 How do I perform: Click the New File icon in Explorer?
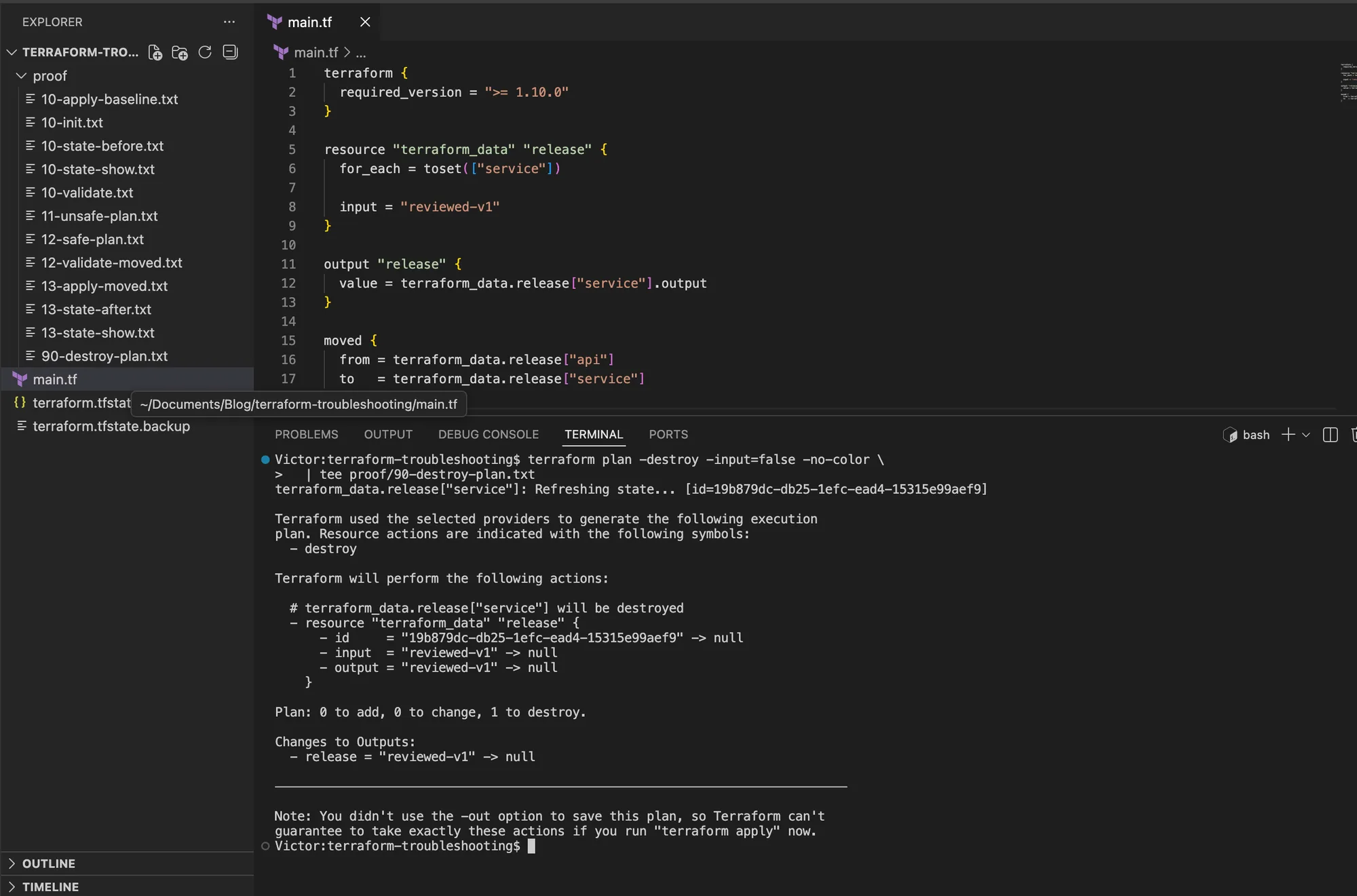click(x=155, y=52)
